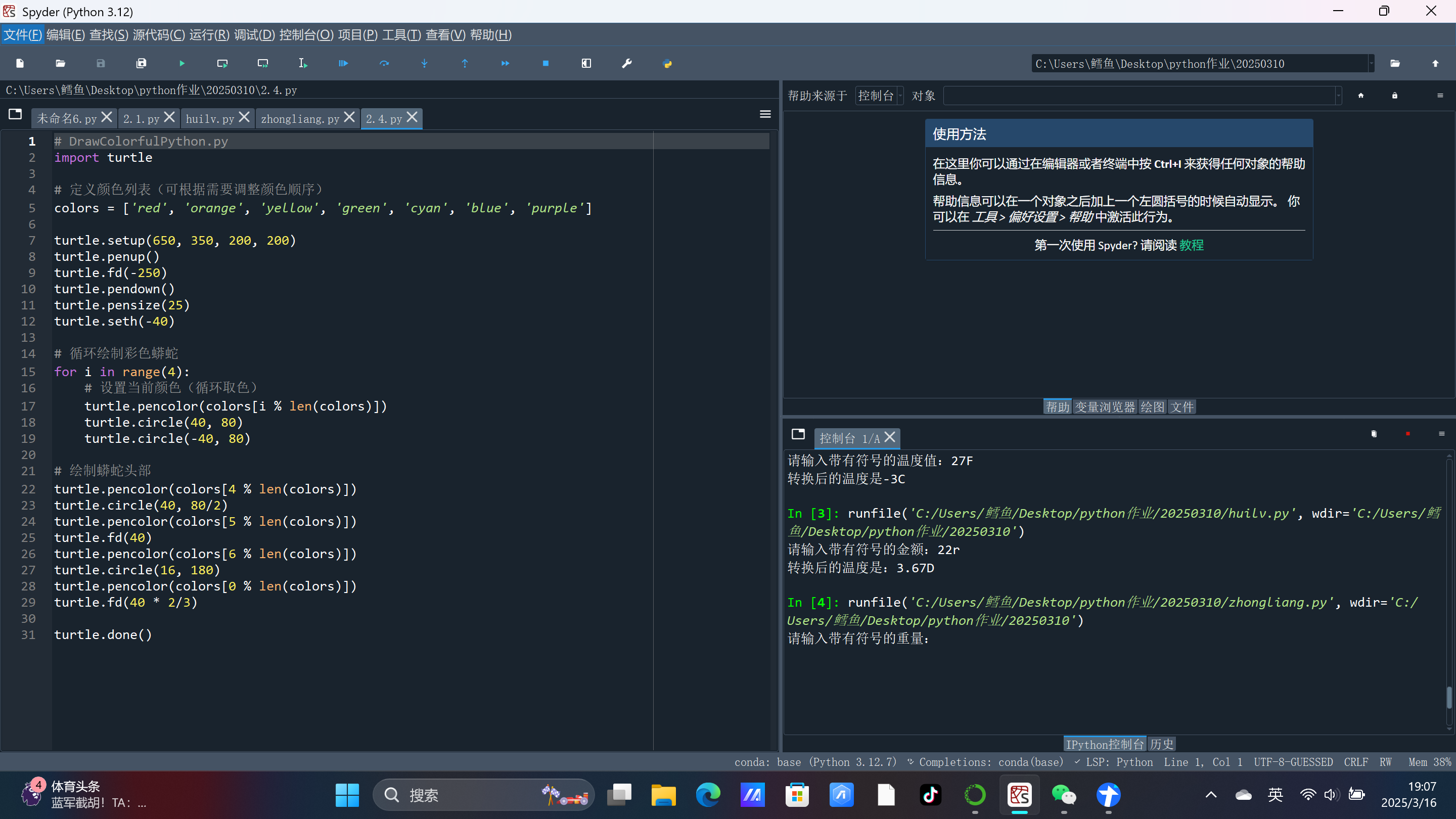Click the Browse working directory folder icon
The height and width of the screenshot is (819, 1456).
[x=1395, y=63]
